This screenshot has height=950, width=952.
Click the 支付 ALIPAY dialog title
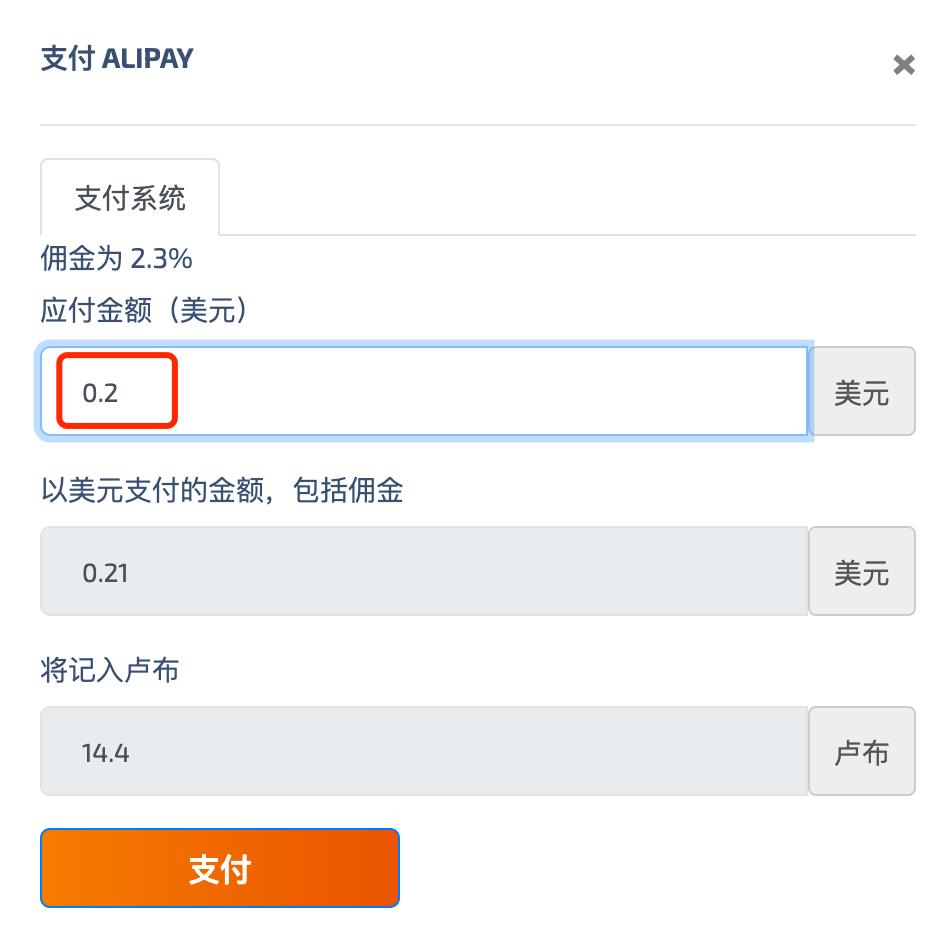(x=117, y=58)
